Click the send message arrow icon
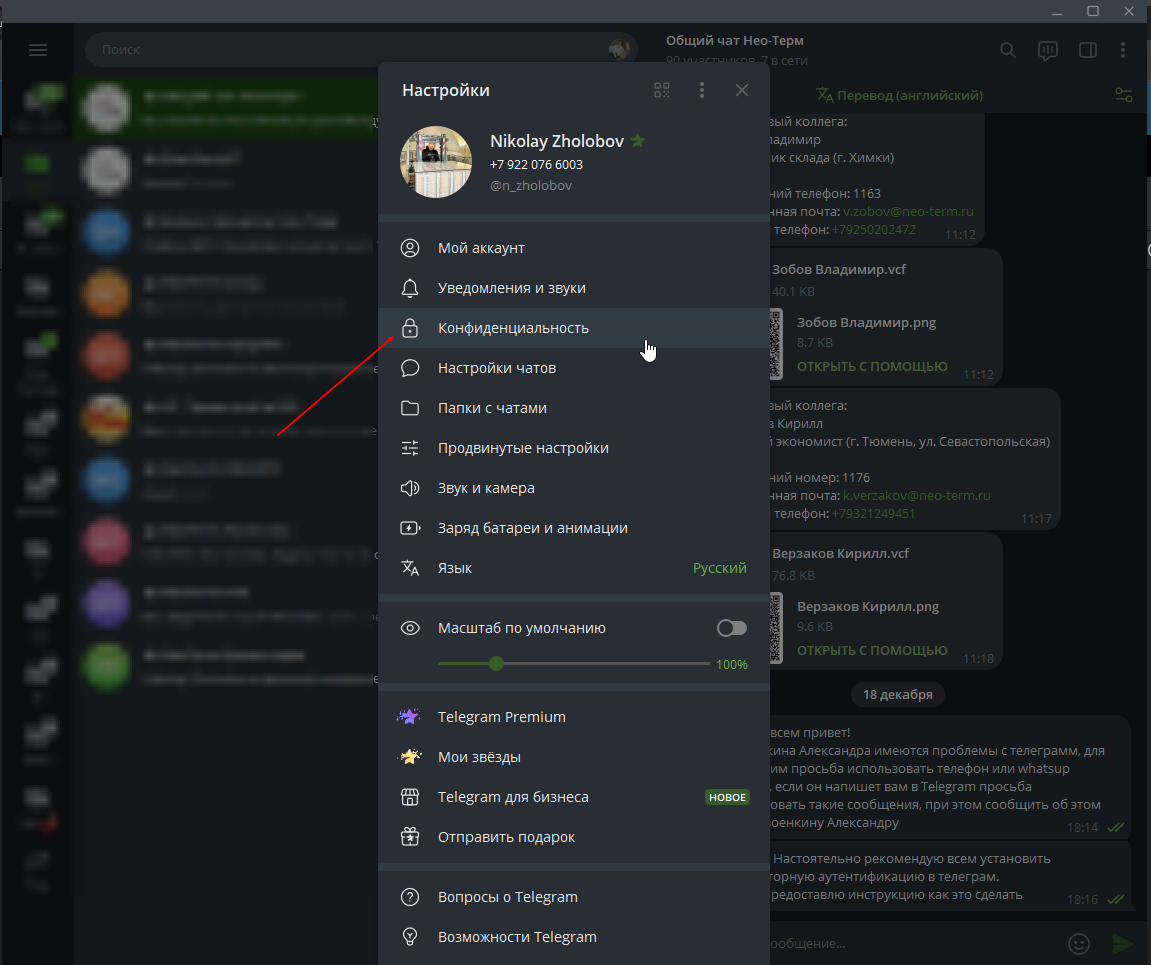This screenshot has width=1151, height=965. [x=1122, y=944]
